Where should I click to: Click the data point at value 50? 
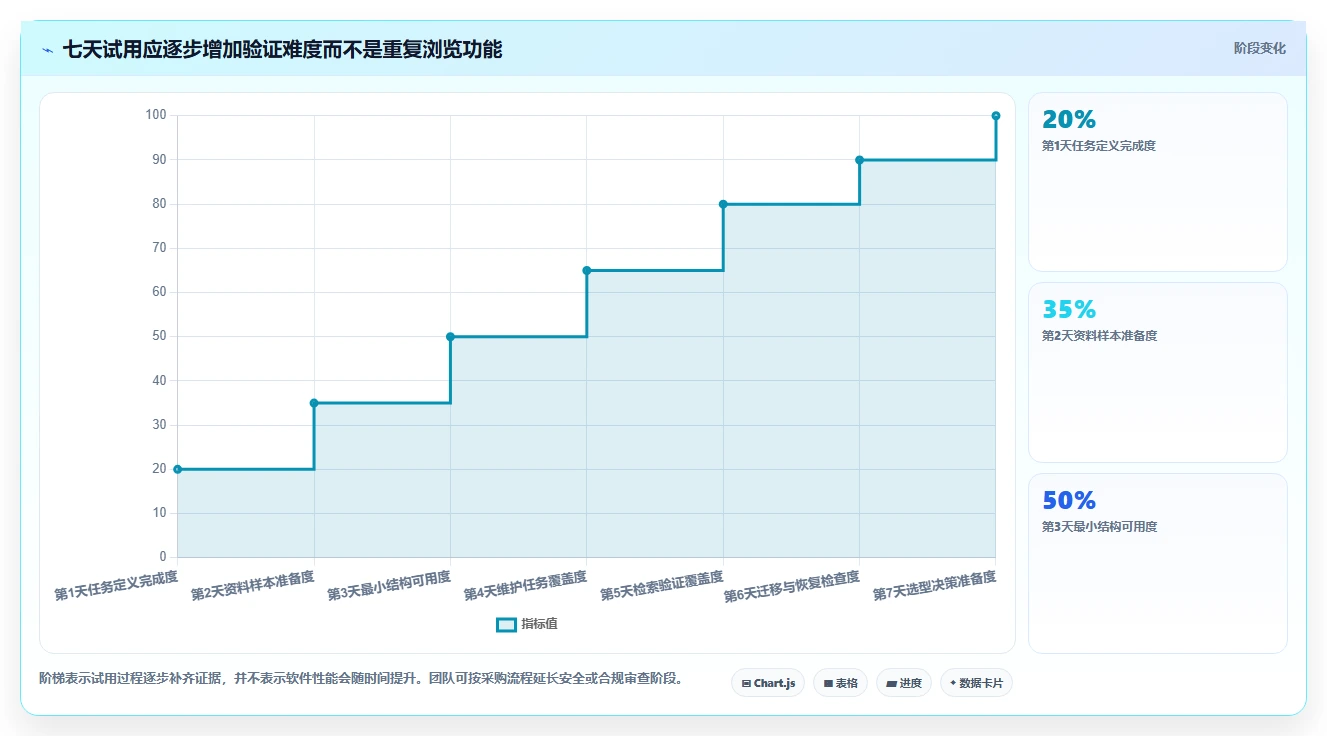pos(450,337)
